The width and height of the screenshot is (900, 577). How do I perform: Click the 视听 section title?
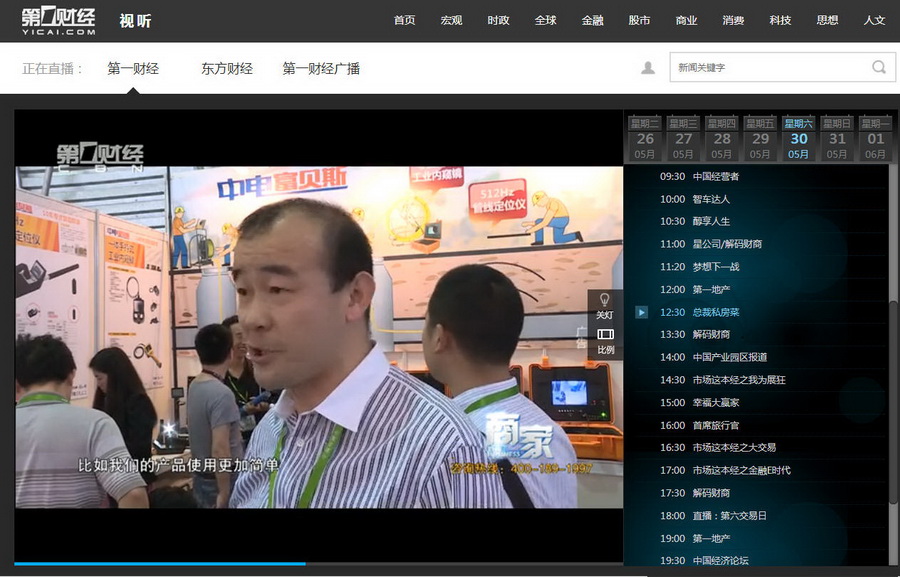tap(135, 21)
